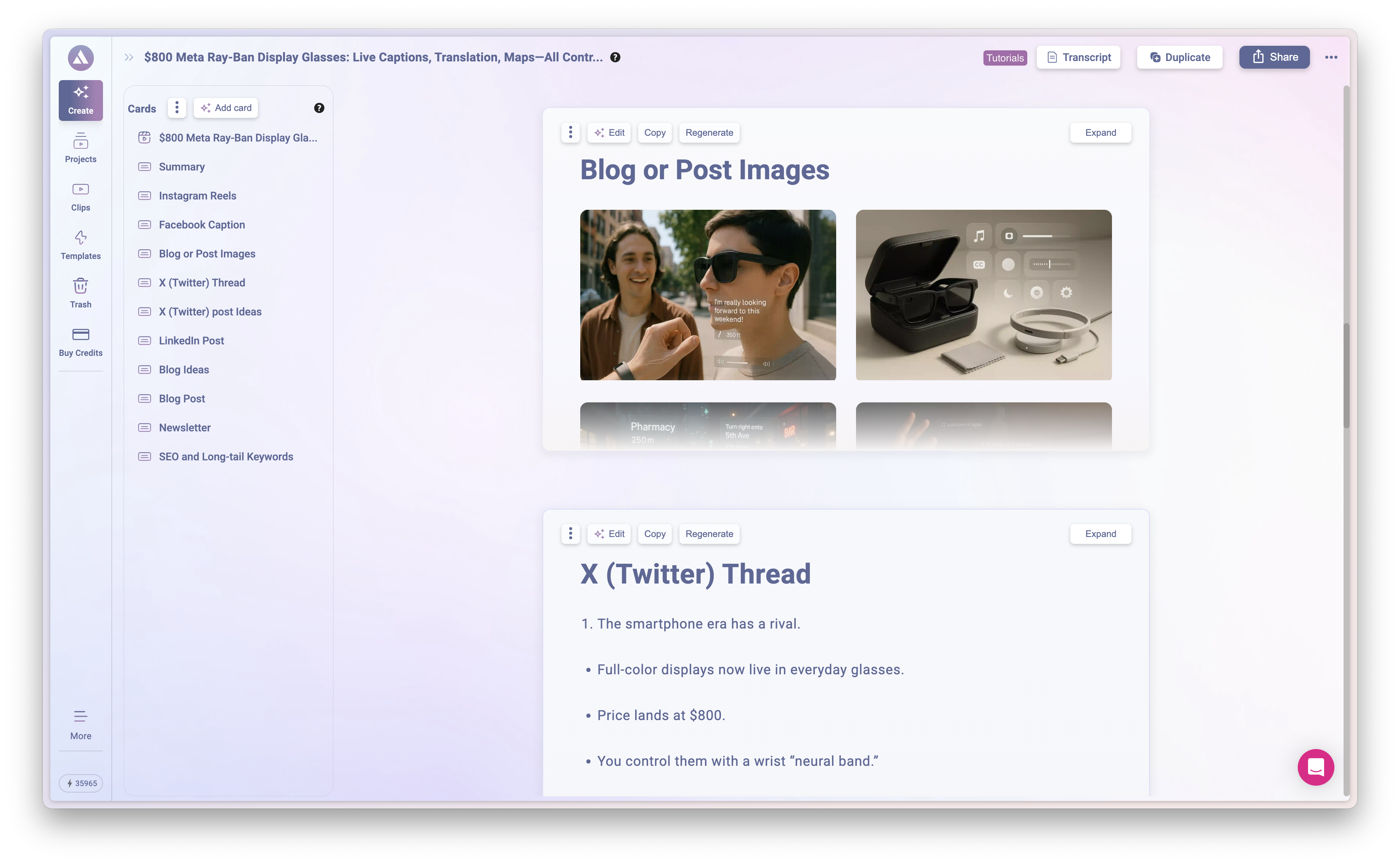
Task: Open the Clips section
Action: 80,196
